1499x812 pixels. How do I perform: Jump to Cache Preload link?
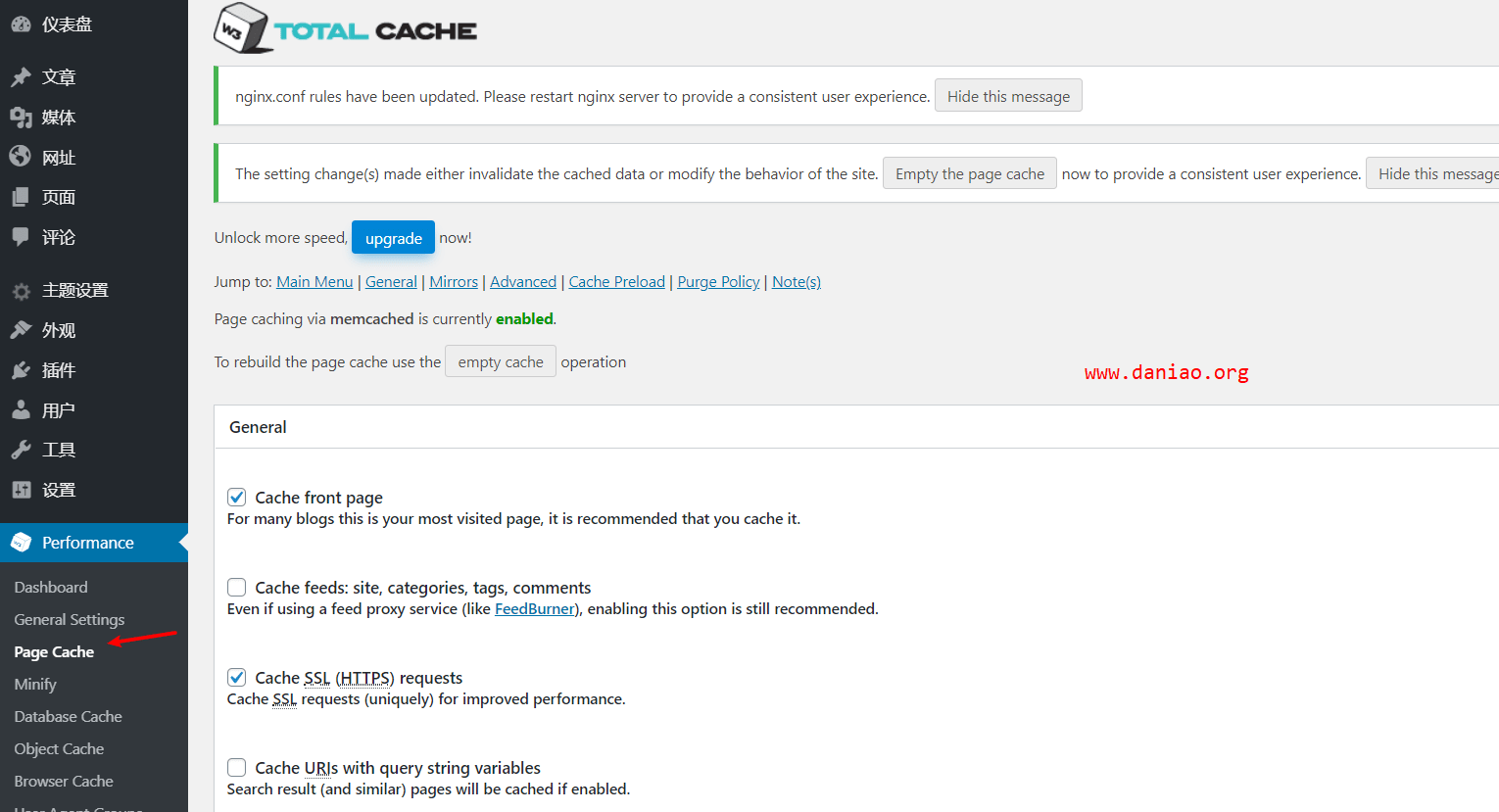tap(617, 281)
